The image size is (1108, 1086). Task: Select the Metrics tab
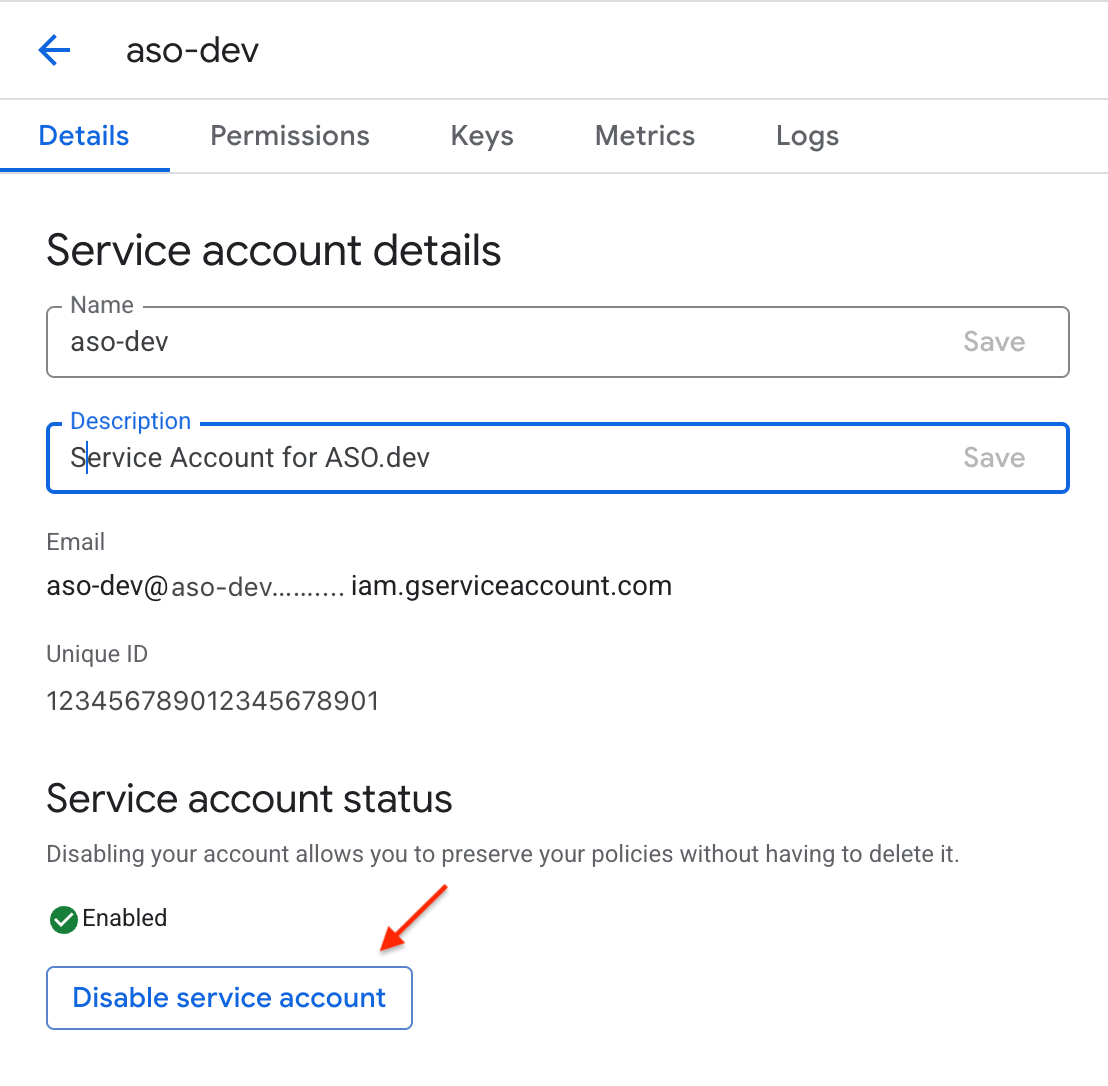click(644, 136)
